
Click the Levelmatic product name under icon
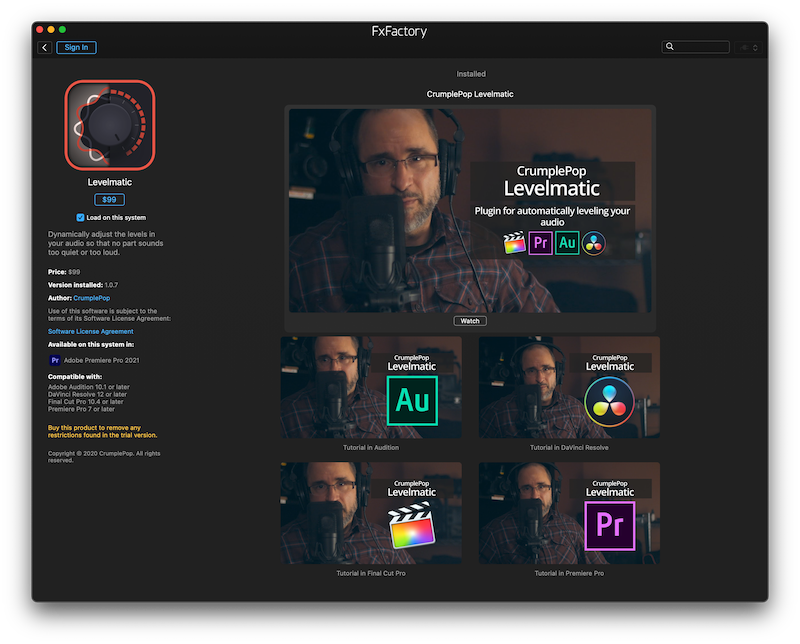coord(110,182)
